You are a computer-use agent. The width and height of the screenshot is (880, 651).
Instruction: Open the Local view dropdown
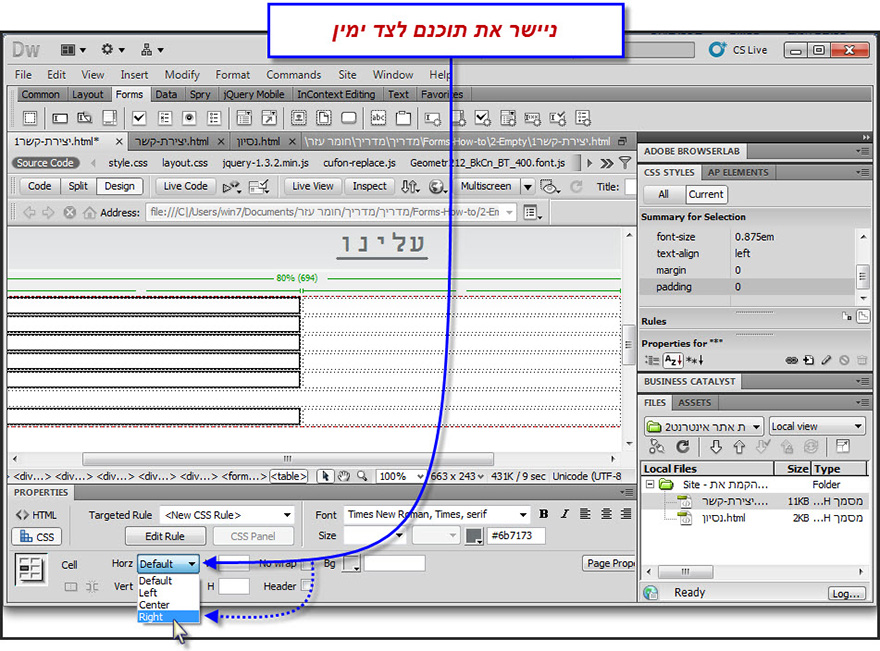(817, 426)
